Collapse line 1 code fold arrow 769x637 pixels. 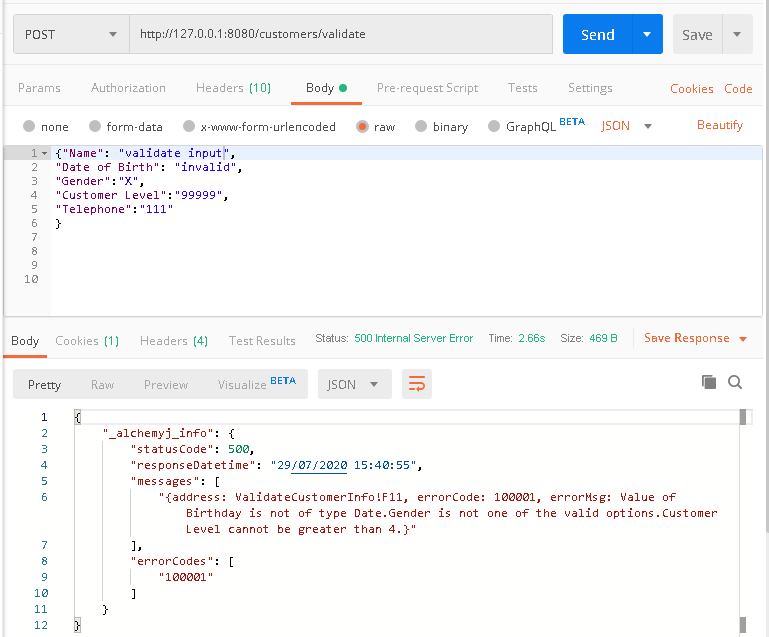click(x=44, y=153)
